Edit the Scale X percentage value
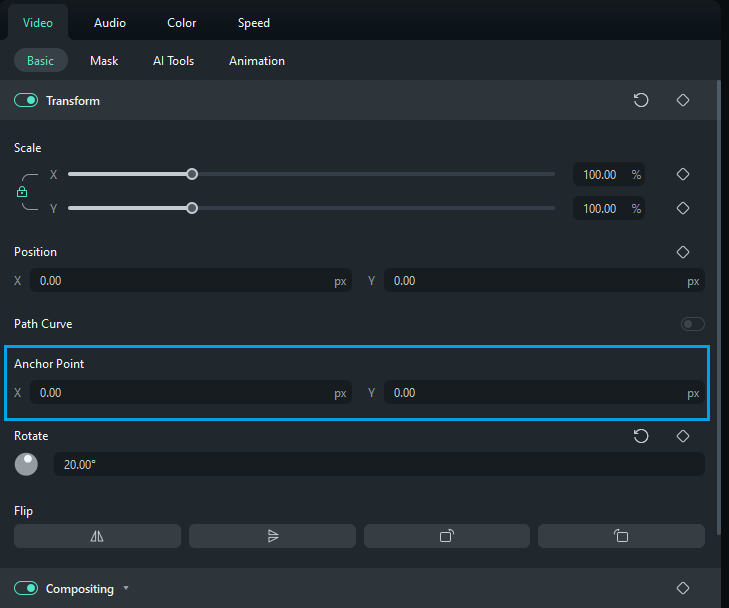This screenshot has height=608, width=729. (x=609, y=174)
